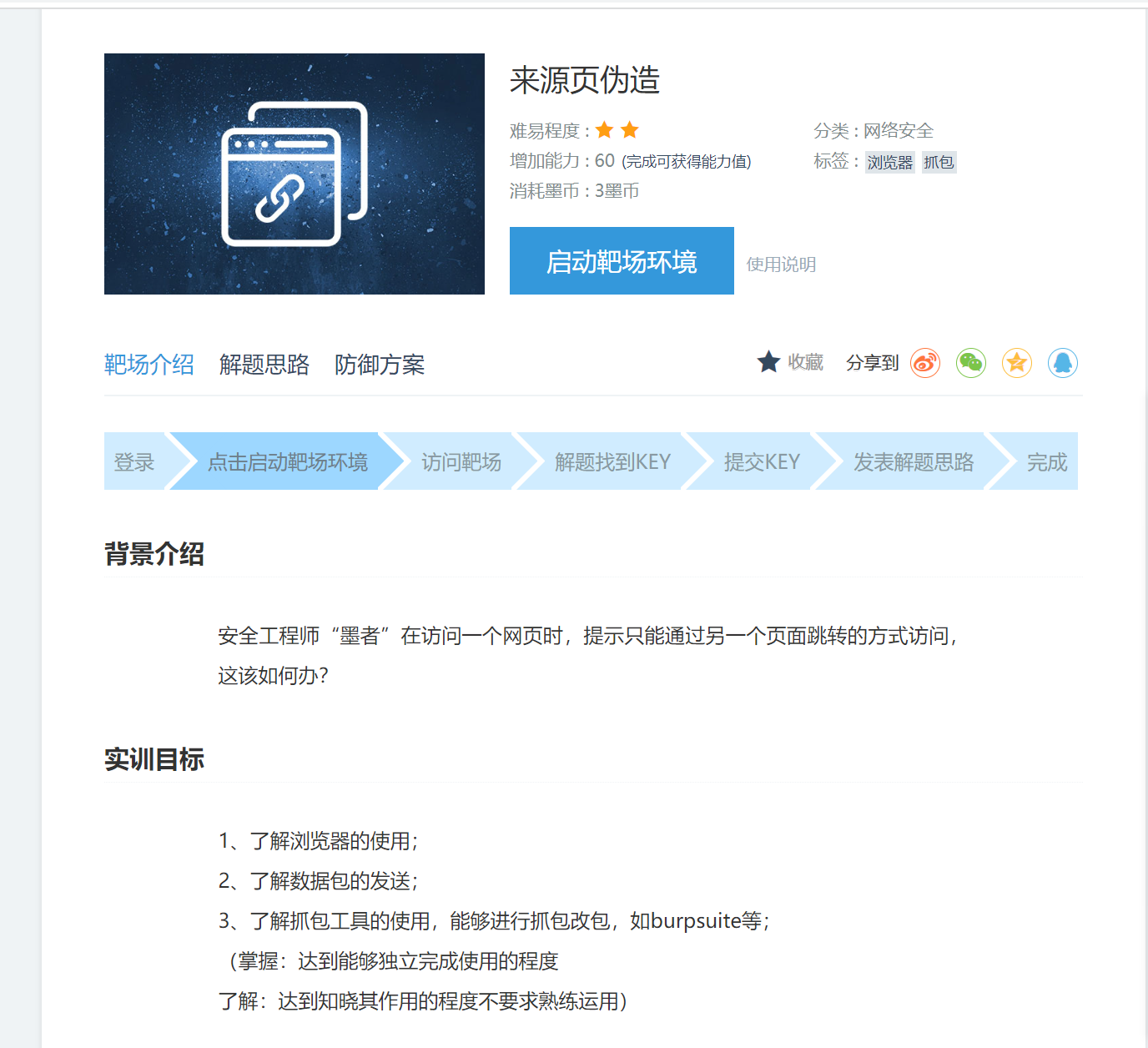Open the 使用说明 link
The height and width of the screenshot is (1048, 1148).
point(781,265)
